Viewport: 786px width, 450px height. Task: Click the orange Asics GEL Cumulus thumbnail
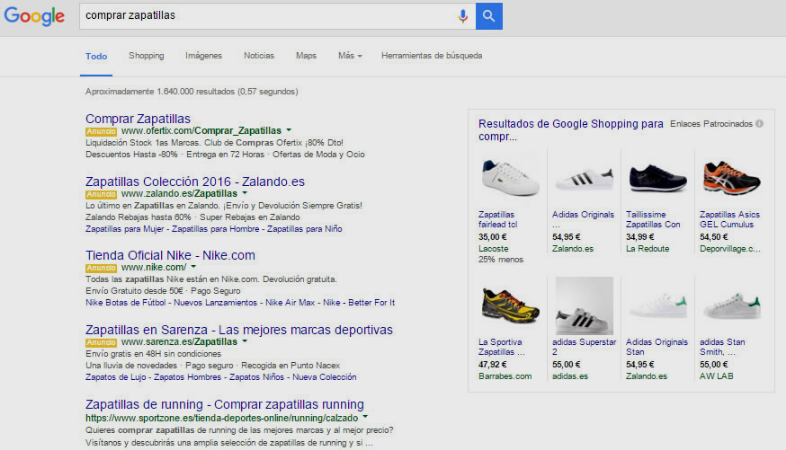tap(731, 178)
